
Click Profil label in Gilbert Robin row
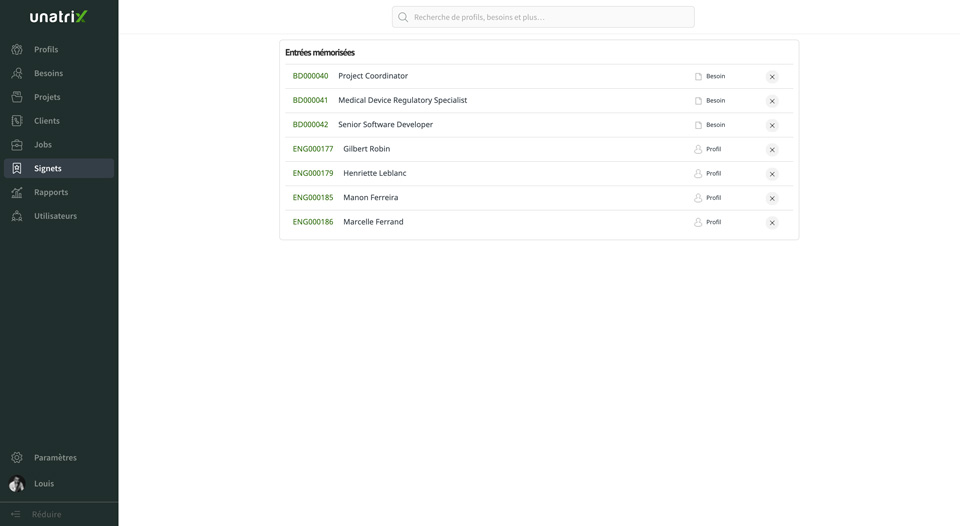pyautogui.click(x=713, y=149)
